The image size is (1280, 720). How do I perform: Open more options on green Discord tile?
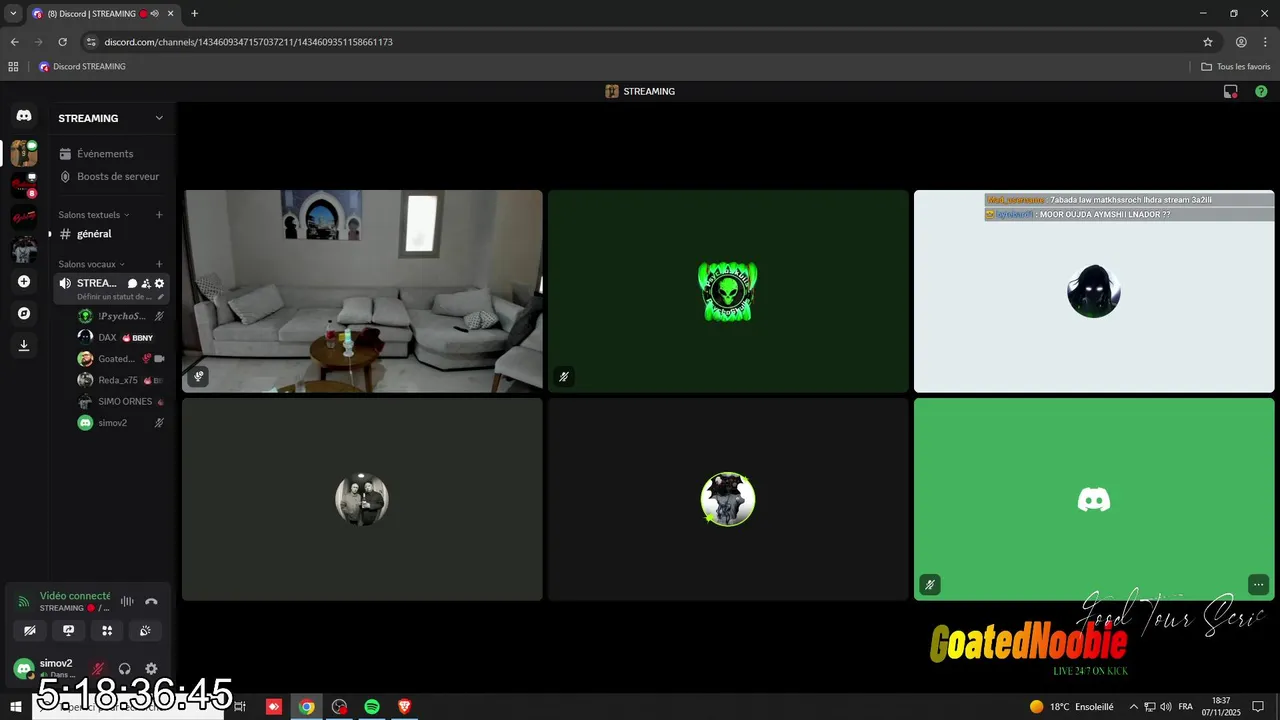click(x=1258, y=585)
